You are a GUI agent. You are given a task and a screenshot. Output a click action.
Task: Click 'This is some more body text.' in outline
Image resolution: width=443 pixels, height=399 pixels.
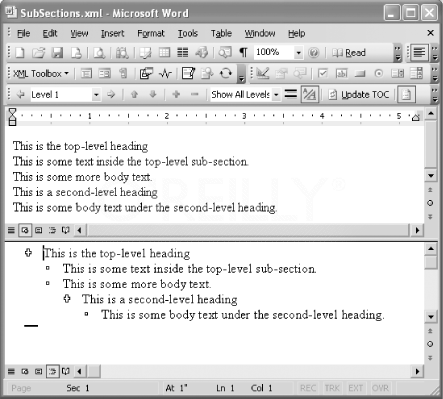[137, 284]
